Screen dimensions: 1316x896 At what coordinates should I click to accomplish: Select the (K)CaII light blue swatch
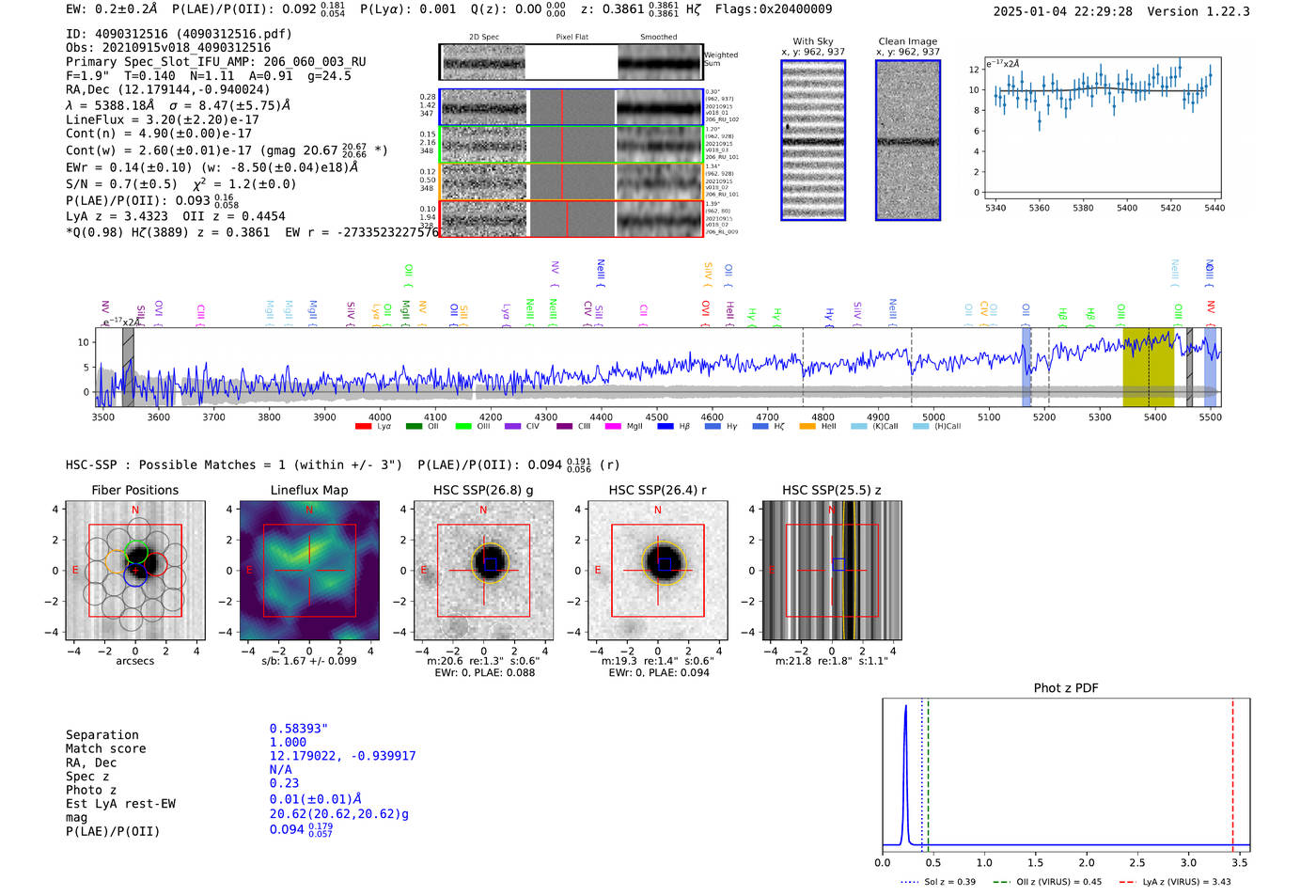858,427
